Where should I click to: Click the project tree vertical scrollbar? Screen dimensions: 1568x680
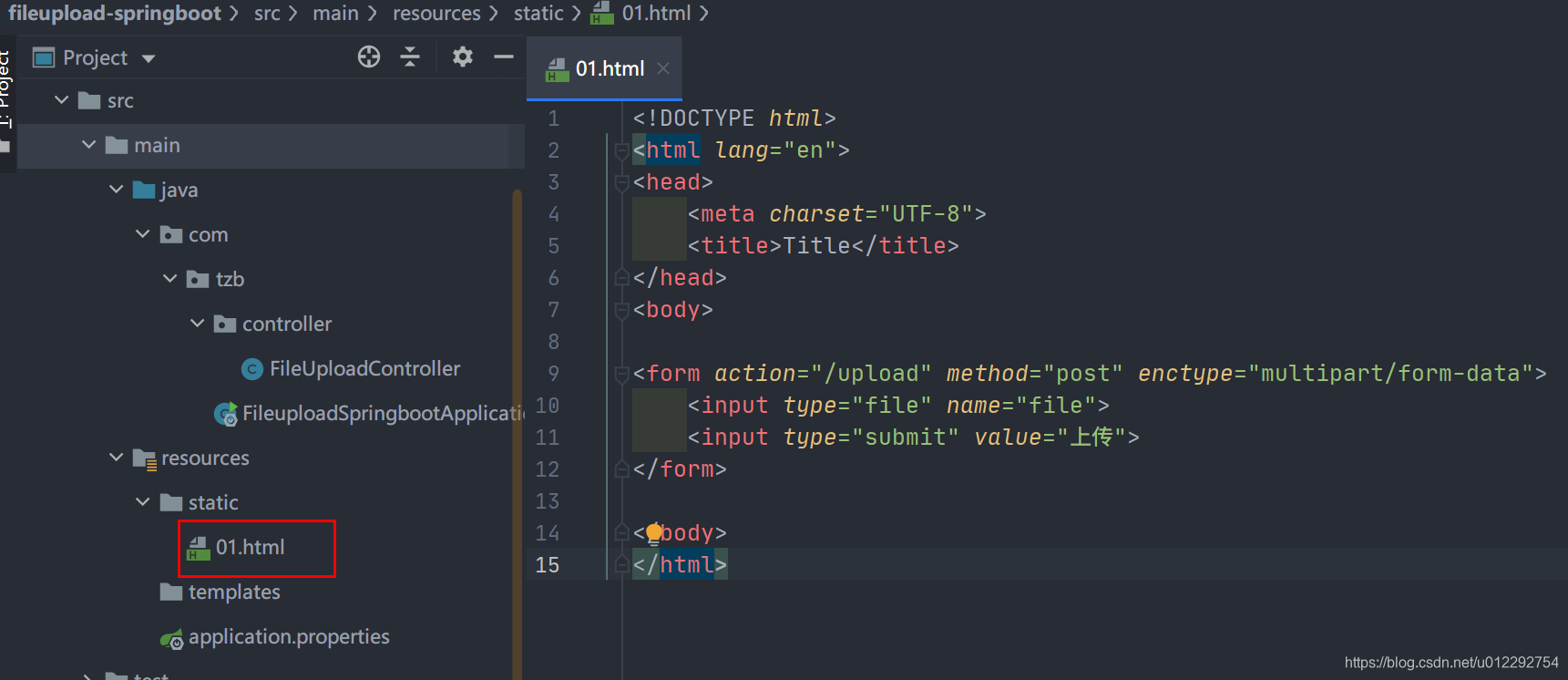[x=518, y=433]
